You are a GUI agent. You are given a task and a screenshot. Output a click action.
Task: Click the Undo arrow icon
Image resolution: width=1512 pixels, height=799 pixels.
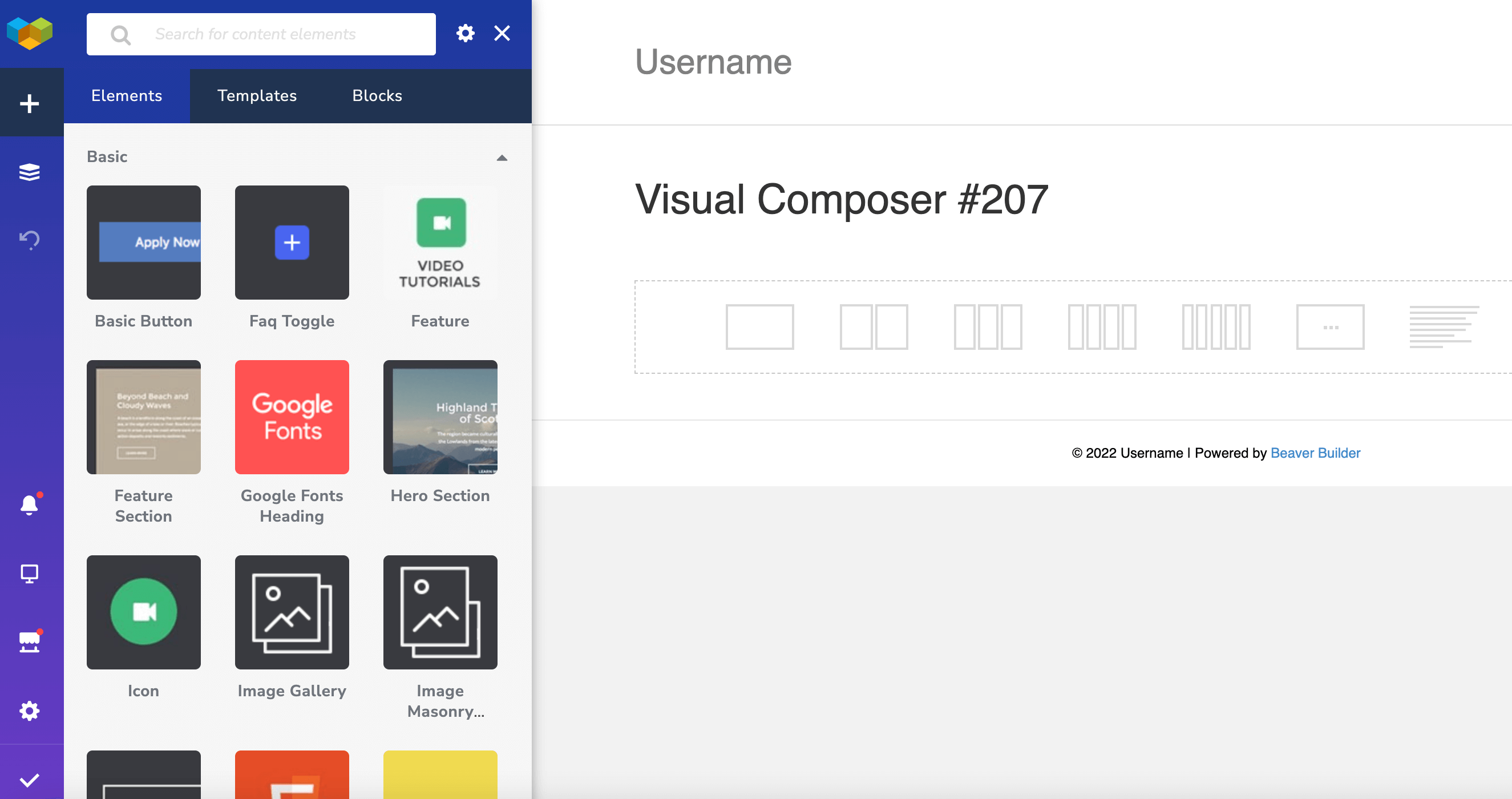click(x=29, y=239)
